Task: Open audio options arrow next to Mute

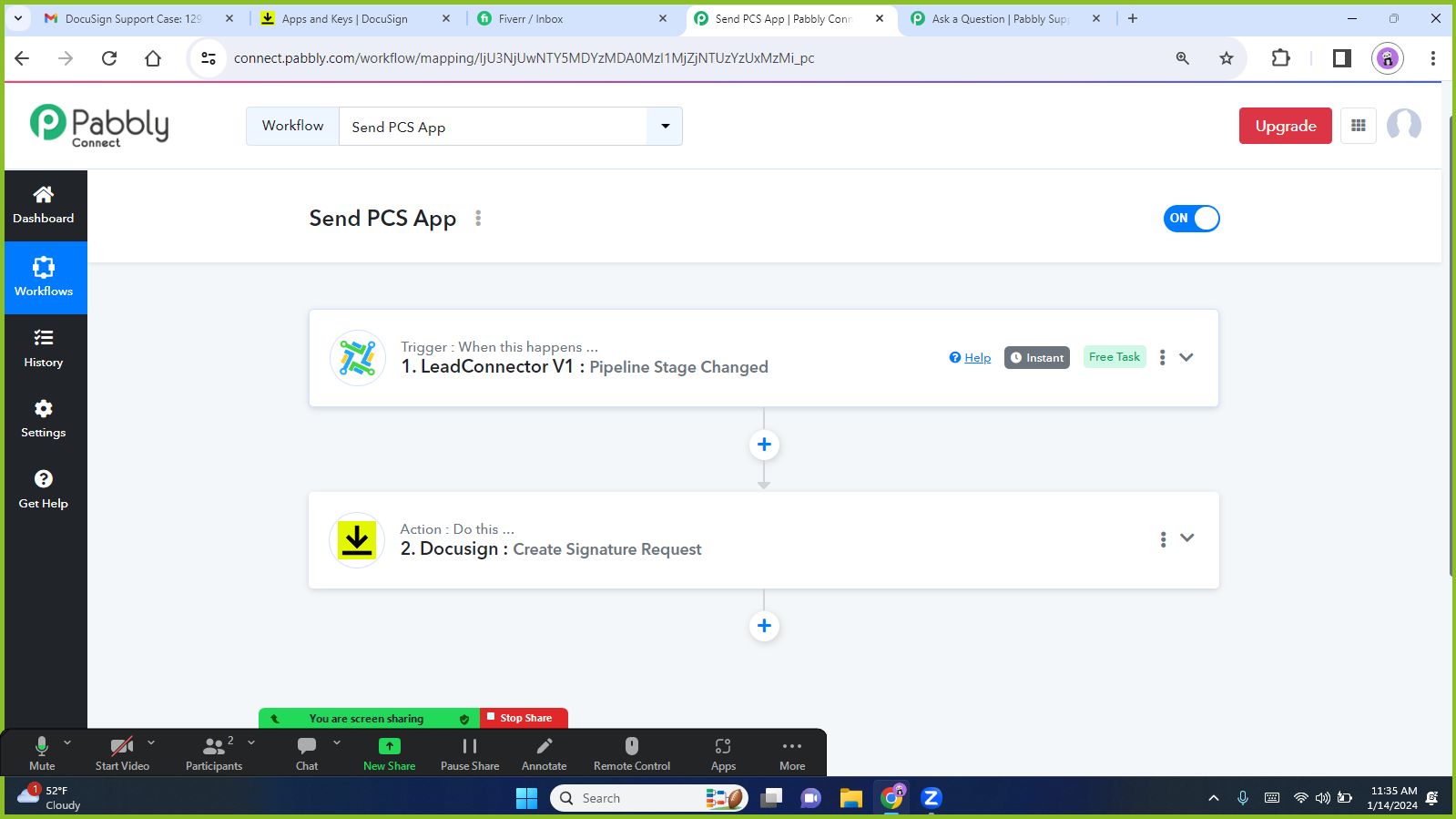Action: pyautogui.click(x=67, y=742)
